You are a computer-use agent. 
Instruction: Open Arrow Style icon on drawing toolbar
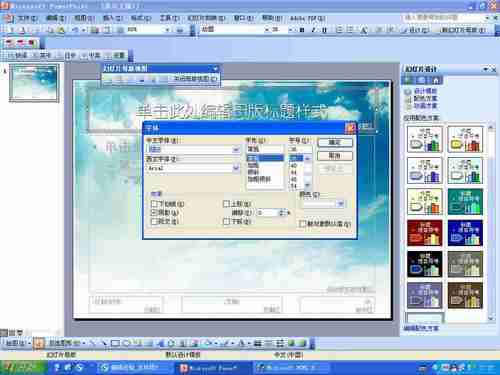tap(280, 343)
